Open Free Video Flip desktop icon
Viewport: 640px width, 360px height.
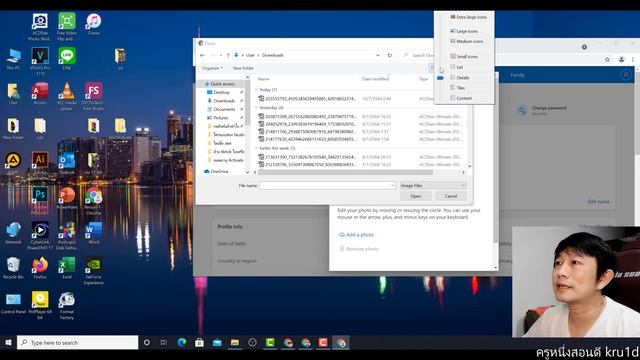(x=67, y=27)
